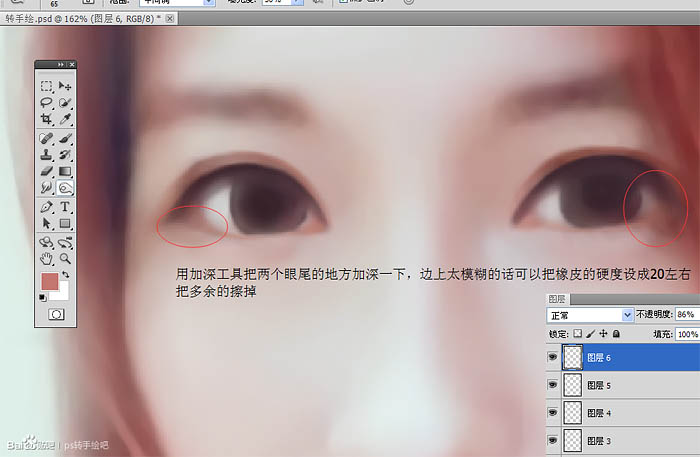
Task: Open the exposure slider arrow in options bar
Action: (x=297, y=2)
